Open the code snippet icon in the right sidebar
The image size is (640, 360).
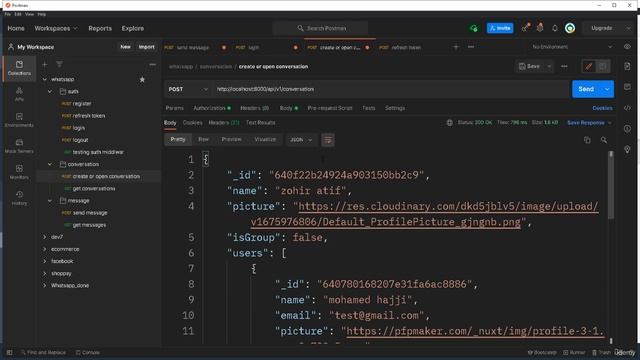click(627, 108)
